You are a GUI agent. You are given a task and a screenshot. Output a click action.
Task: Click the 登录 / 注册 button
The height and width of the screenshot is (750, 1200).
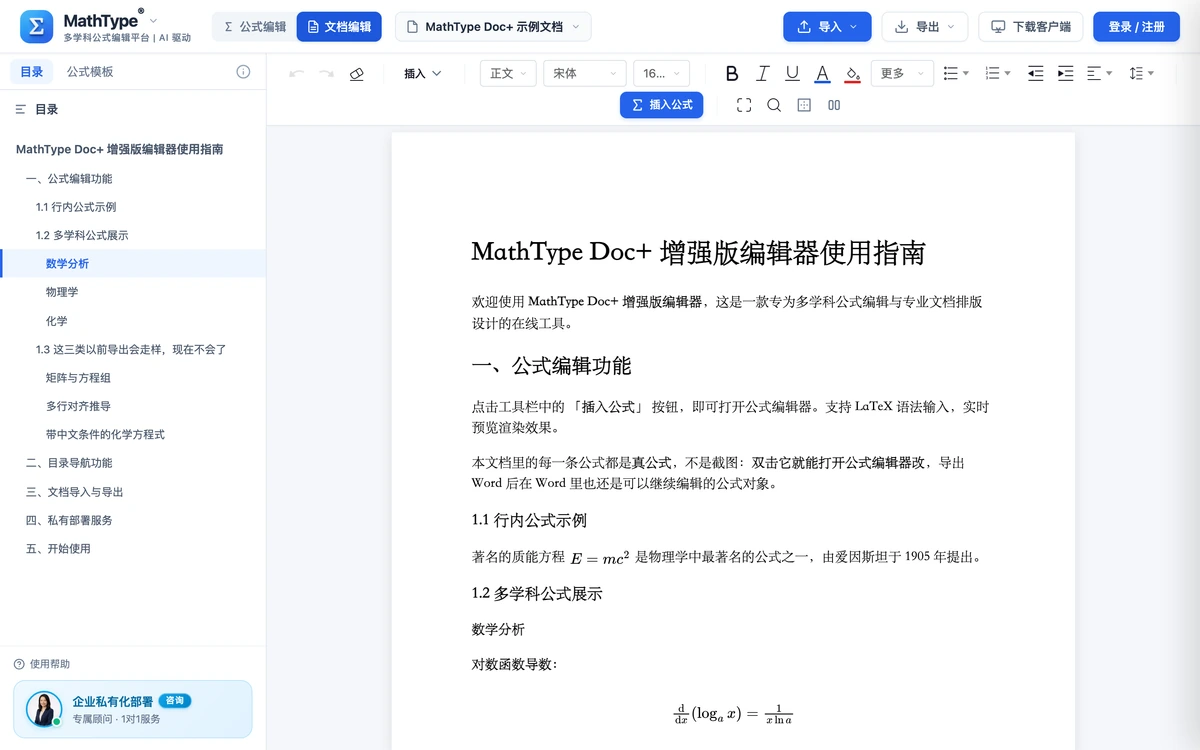tap(1136, 27)
